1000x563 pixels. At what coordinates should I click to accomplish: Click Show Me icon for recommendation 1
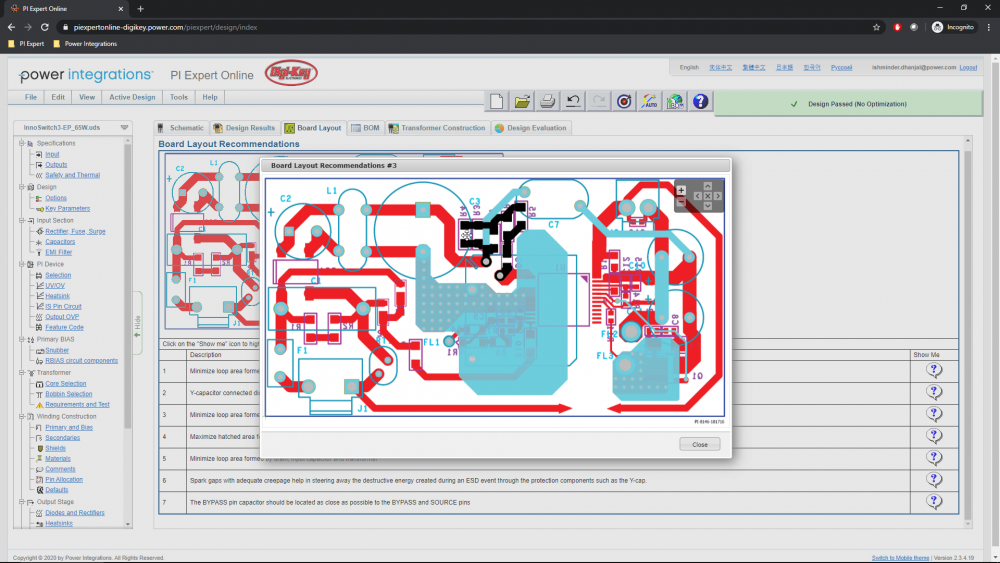pyautogui.click(x=934, y=370)
